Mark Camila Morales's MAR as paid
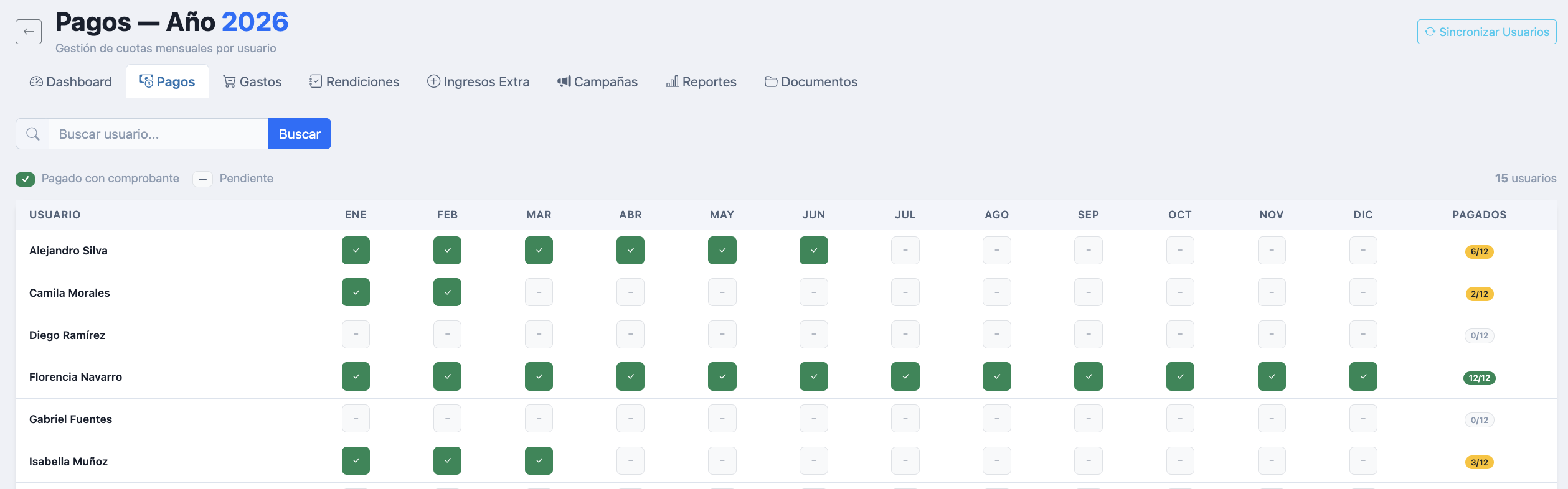Viewport: 1568px width, 489px height. (x=539, y=292)
